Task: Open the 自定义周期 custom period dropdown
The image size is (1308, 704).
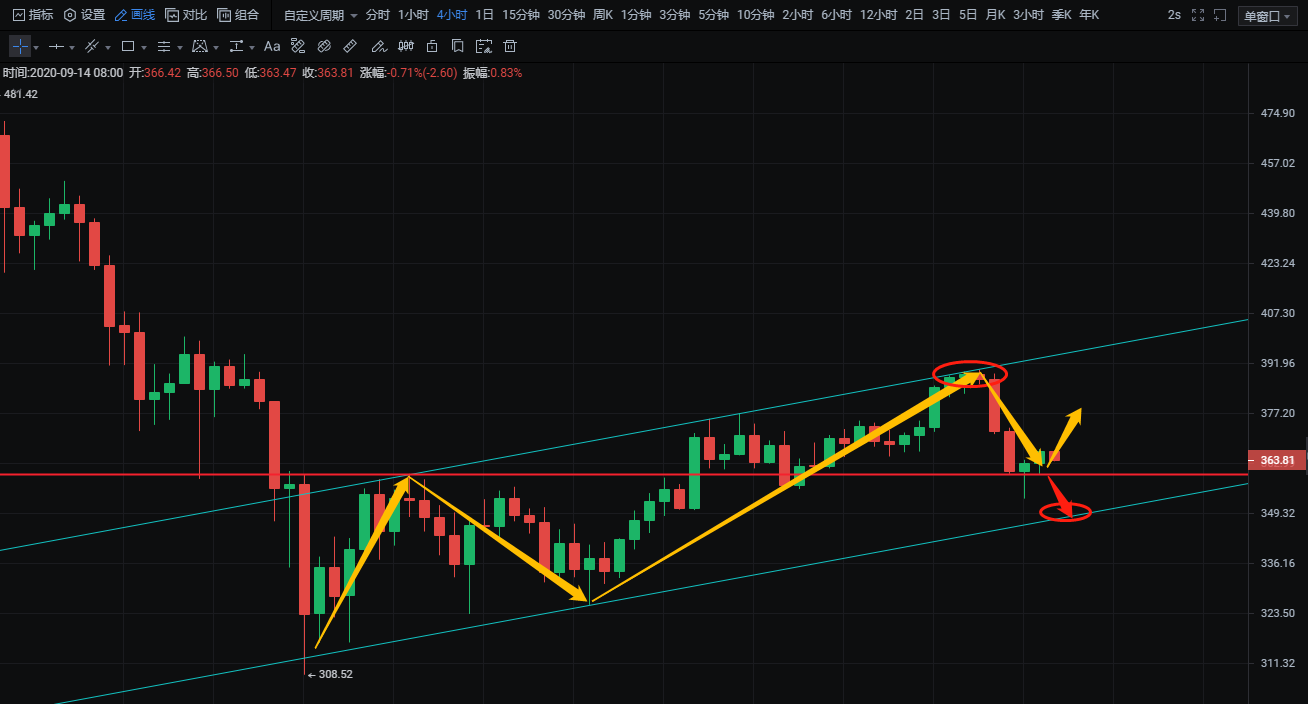Action: (320, 15)
